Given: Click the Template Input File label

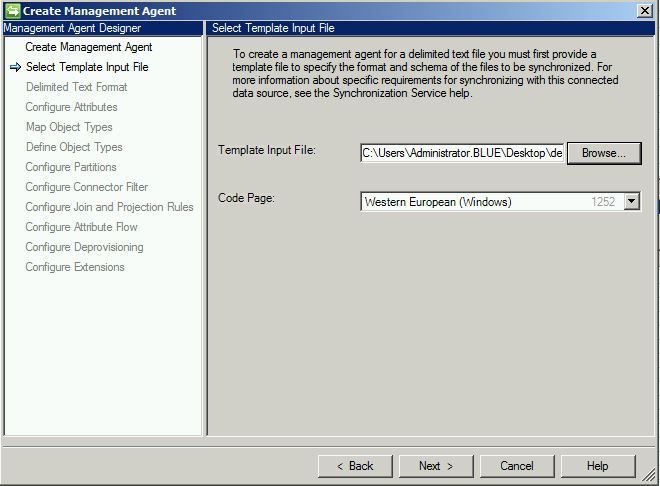Looking at the screenshot, I should click(266, 150).
